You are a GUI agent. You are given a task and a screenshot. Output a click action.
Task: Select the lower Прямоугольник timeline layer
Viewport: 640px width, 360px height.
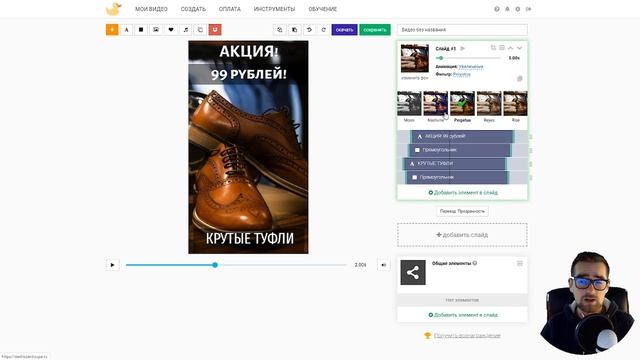[457, 178]
